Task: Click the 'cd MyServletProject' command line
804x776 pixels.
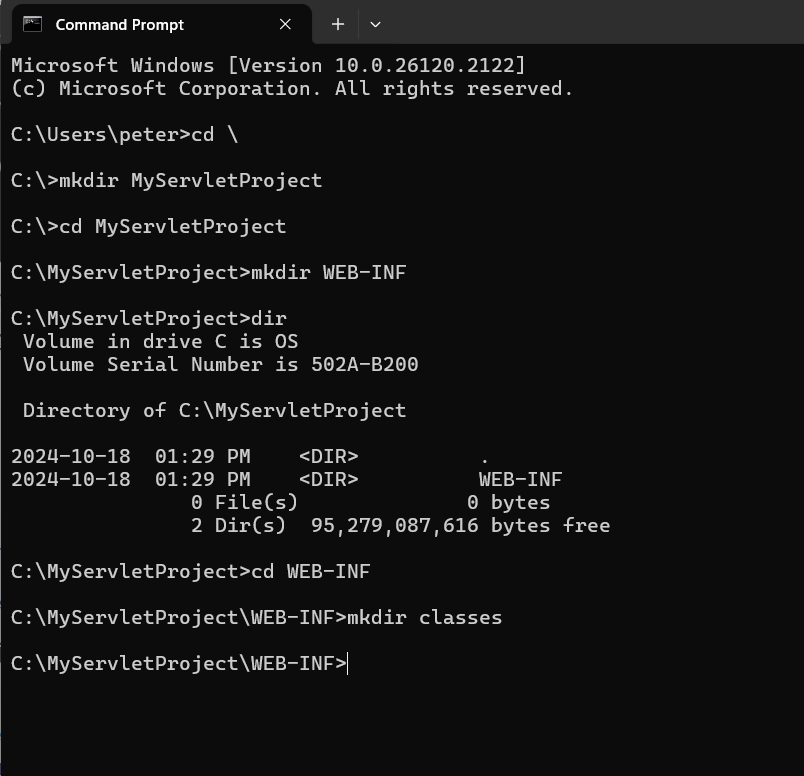Action: click(x=149, y=227)
